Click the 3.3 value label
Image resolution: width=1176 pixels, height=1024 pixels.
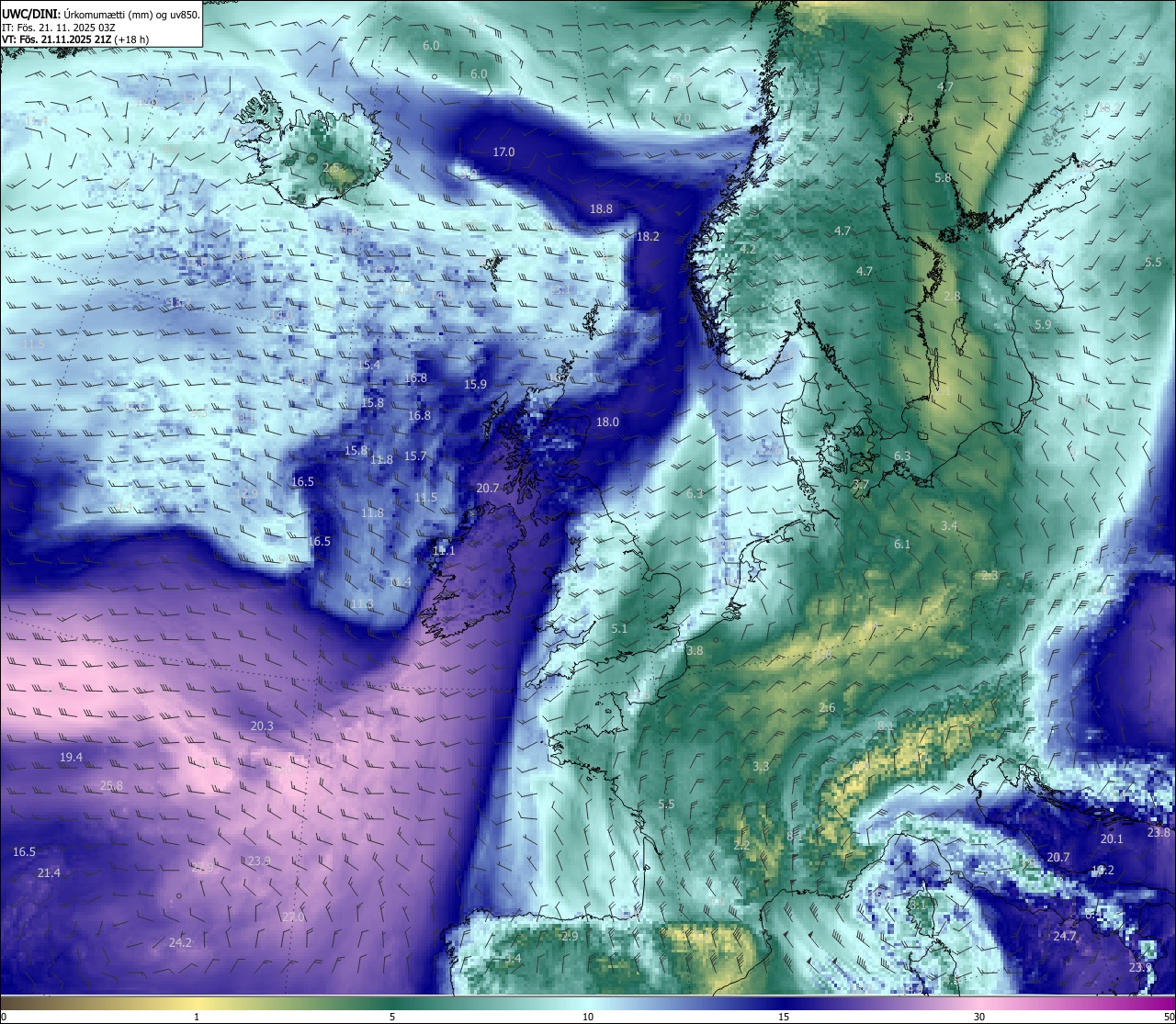[x=761, y=767]
